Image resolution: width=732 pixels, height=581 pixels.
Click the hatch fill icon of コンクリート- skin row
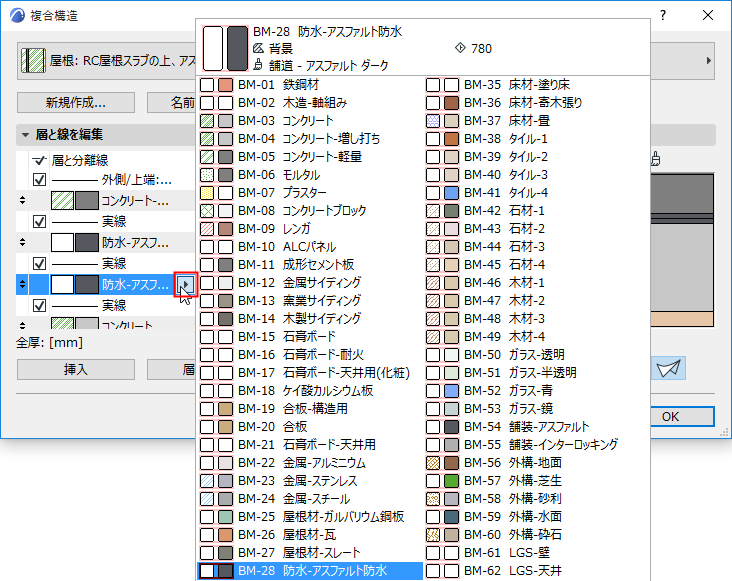coord(62,201)
